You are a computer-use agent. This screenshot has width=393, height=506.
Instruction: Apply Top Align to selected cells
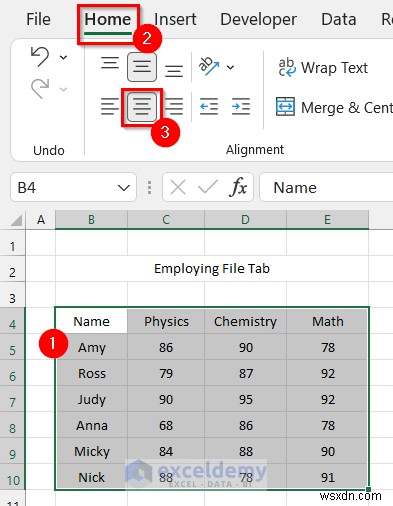pos(110,63)
